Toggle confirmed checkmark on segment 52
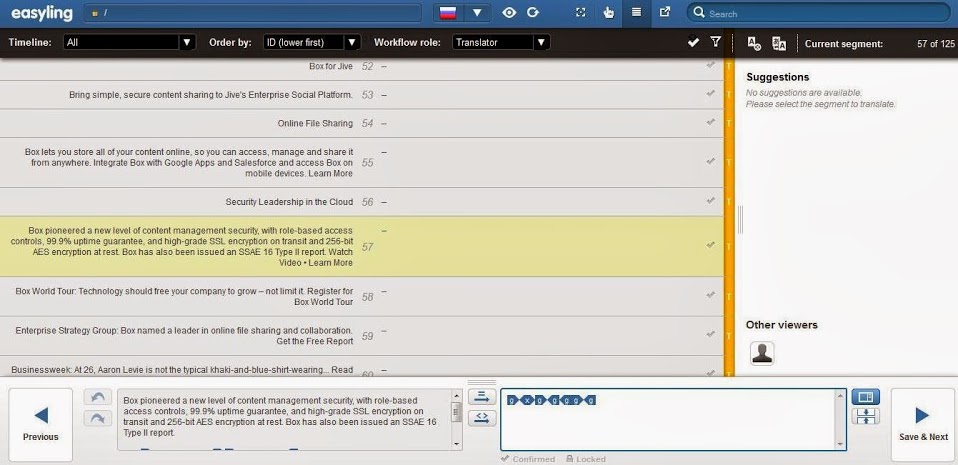Viewport: 958px width, 465px height. tap(710, 65)
